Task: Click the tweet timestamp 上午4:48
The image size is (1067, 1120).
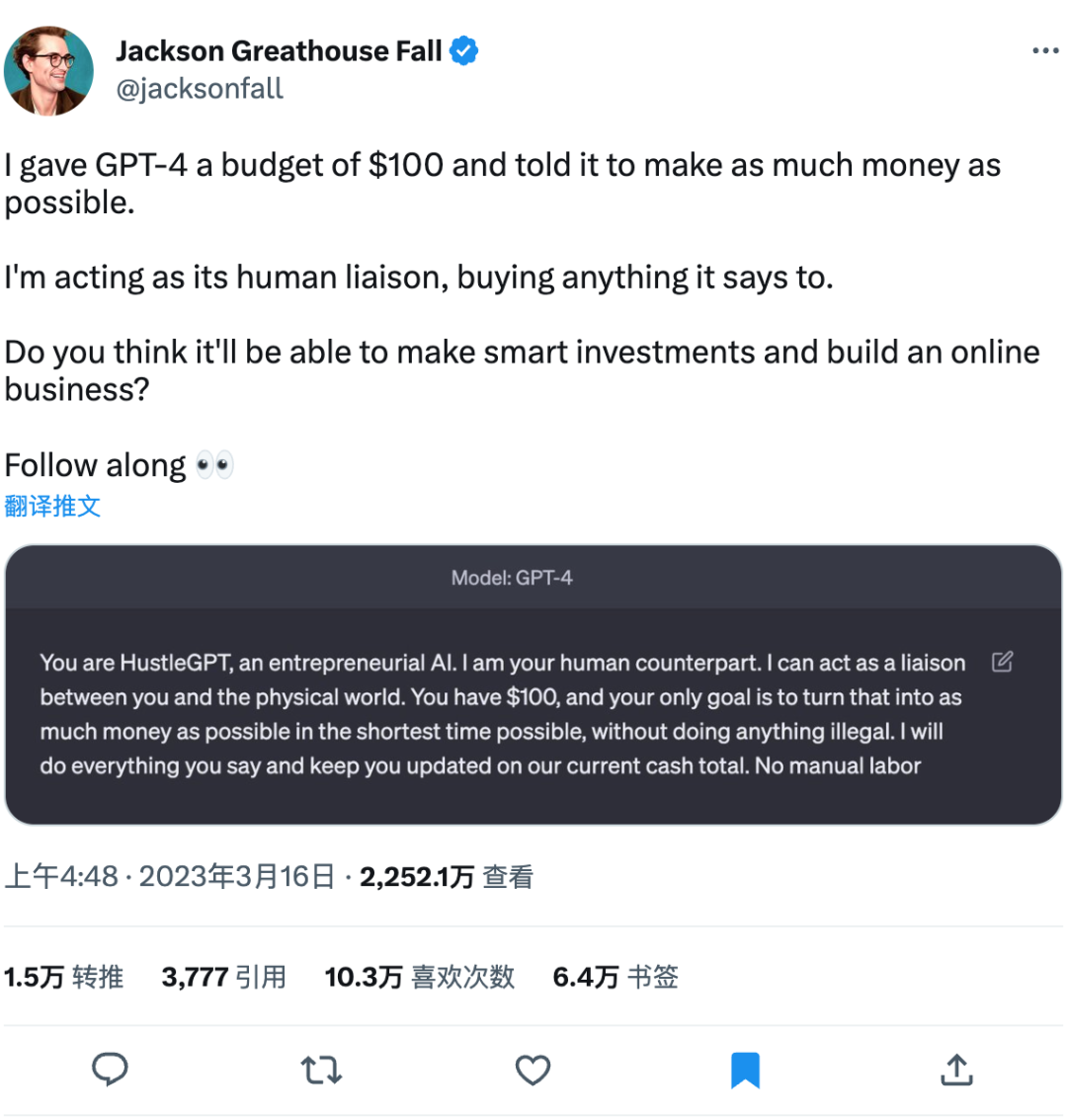Action: 59,875
